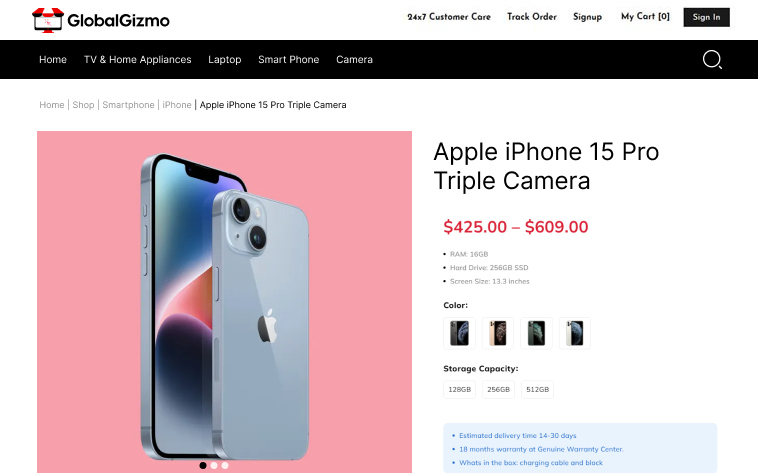Choose the midnight green color thumbnail
Viewport: 758px width, 473px height.
pos(536,333)
